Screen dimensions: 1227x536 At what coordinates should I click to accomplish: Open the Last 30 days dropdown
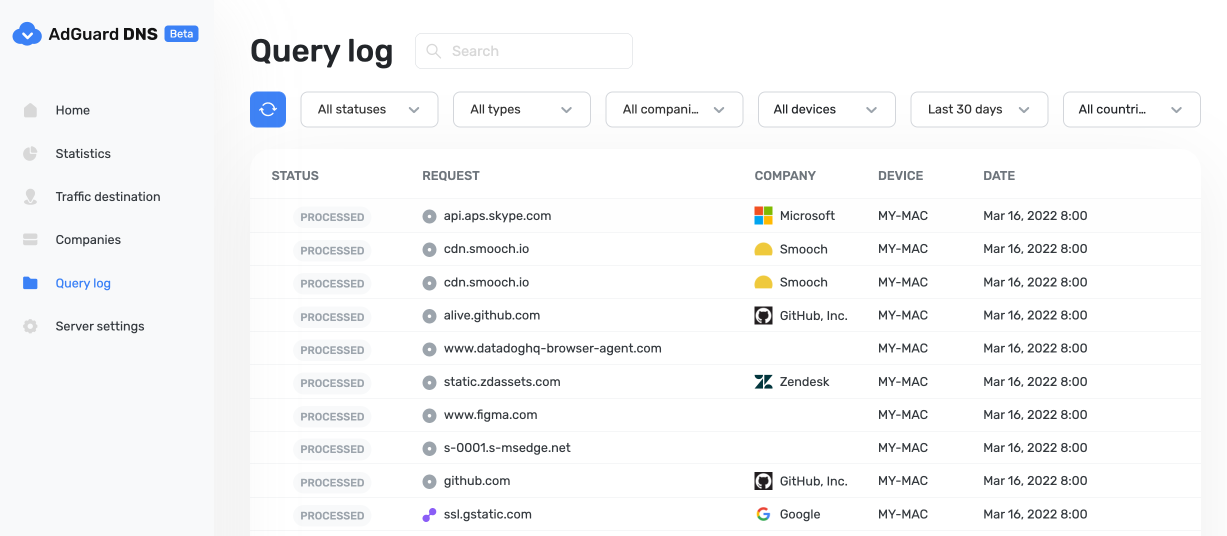coord(979,109)
